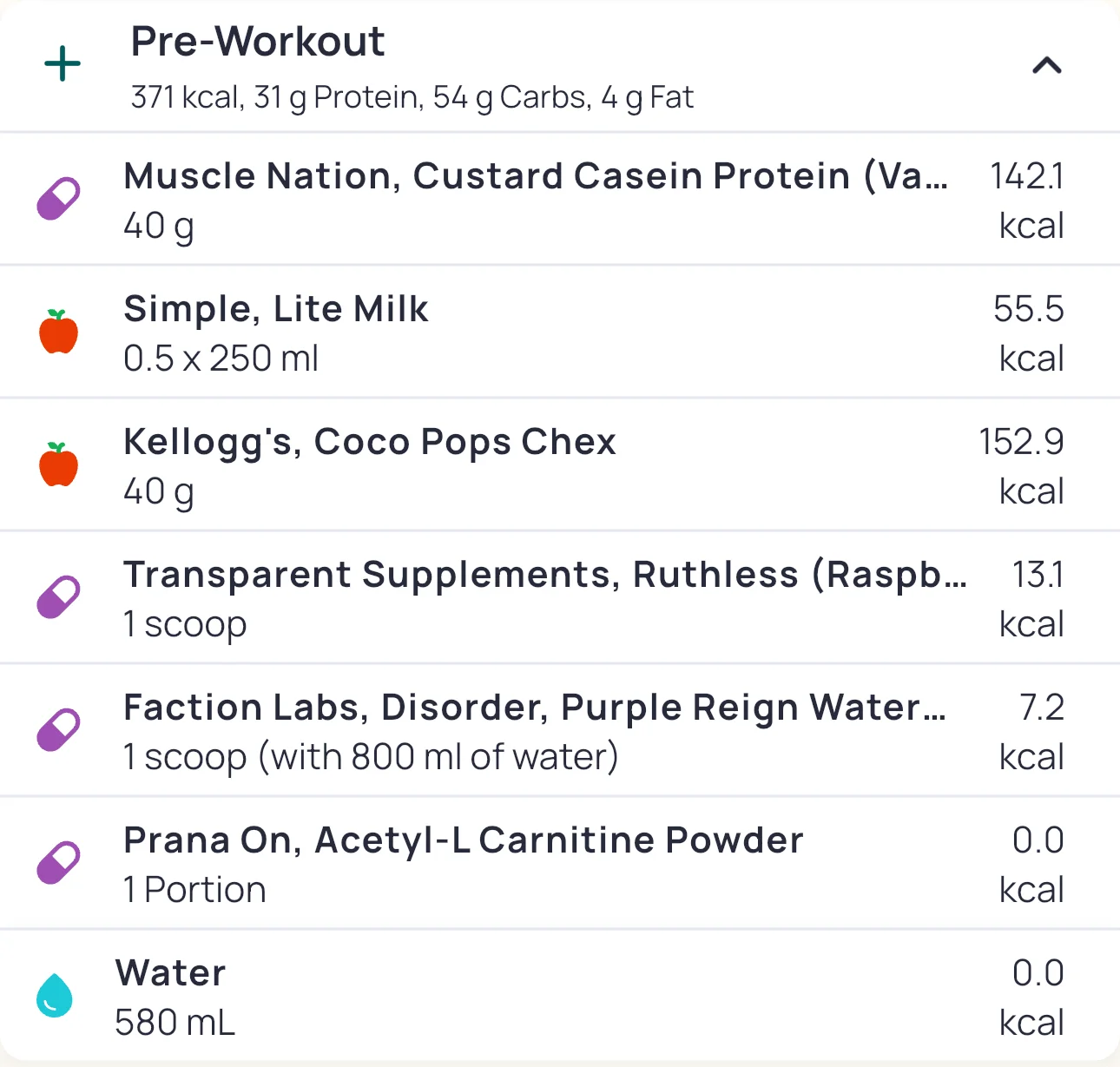Click the 152.9 kcal value
This screenshot has width=1120, height=1067.
[1022, 465]
